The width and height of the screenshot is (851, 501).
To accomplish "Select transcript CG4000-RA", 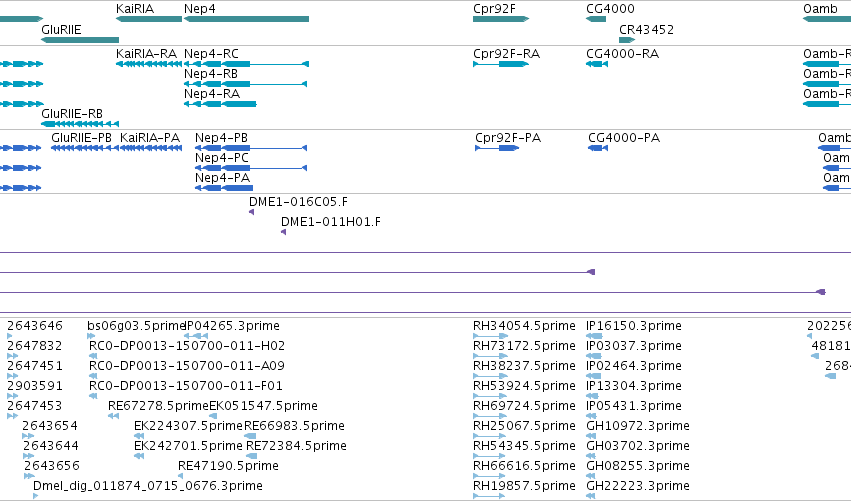I will (x=597, y=64).
